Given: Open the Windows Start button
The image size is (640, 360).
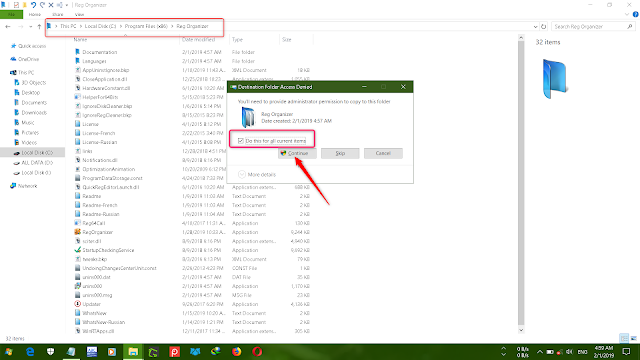Looking at the screenshot, I should (9, 352).
